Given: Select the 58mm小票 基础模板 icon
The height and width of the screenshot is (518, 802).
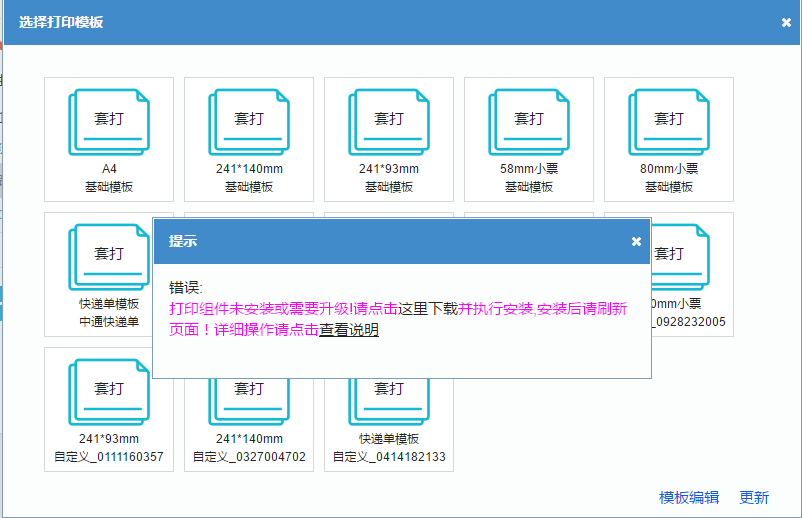Looking at the screenshot, I should tap(529, 122).
